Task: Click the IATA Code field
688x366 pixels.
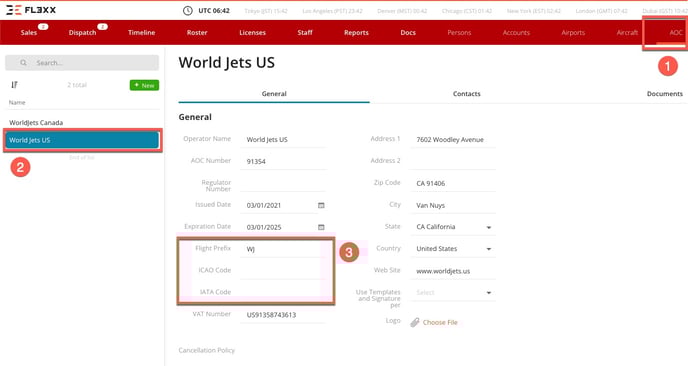Action: (x=283, y=293)
